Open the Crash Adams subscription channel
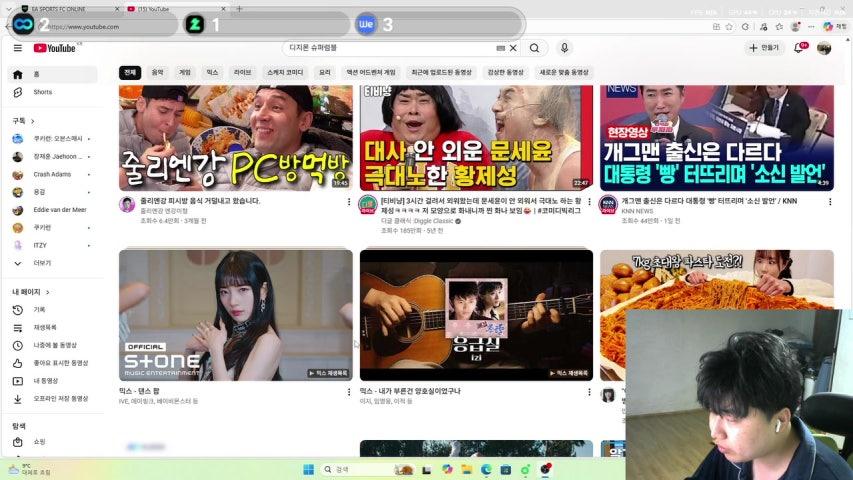Image resolution: width=853 pixels, height=480 pixels. [x=52, y=174]
